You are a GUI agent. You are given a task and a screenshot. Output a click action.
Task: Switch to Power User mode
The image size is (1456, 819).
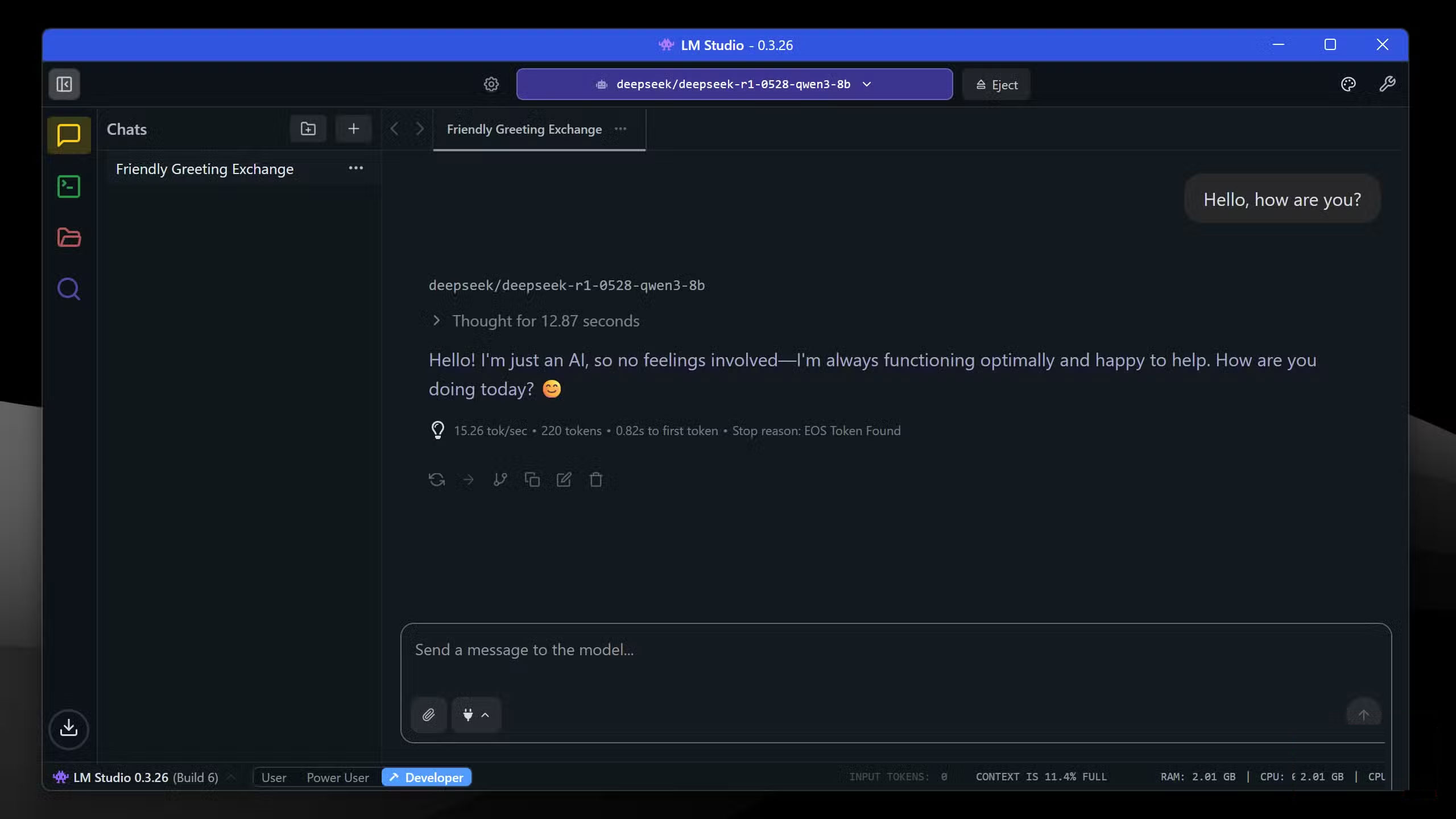point(337,777)
